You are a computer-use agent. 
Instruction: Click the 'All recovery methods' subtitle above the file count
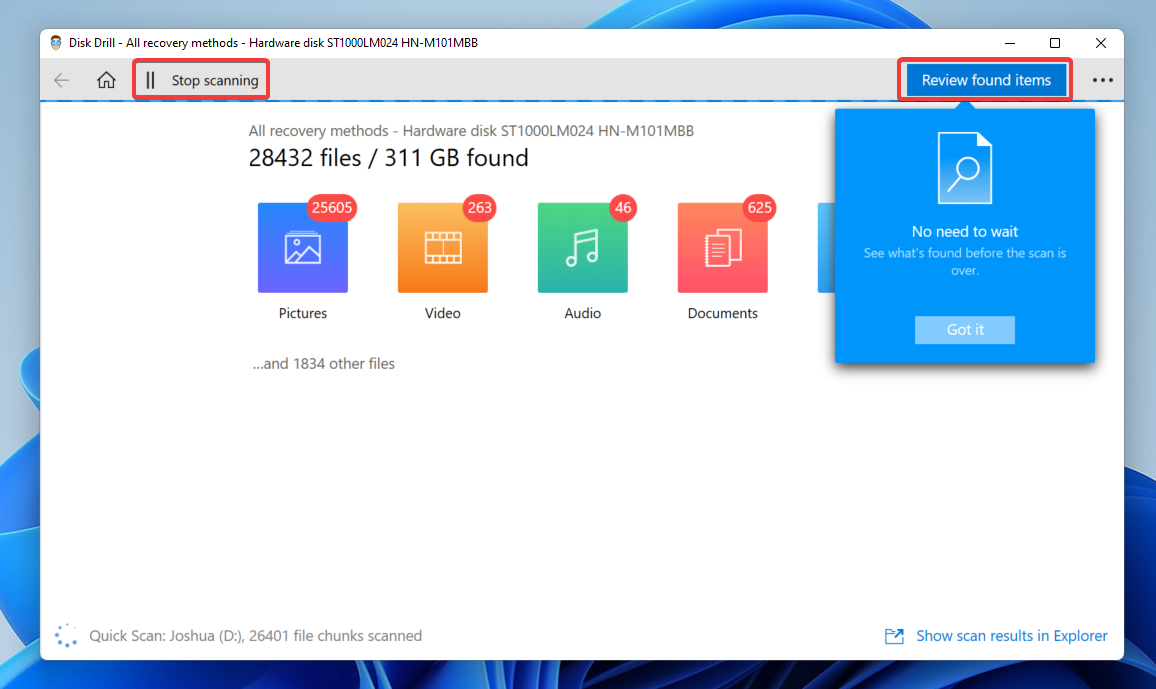pos(471,131)
